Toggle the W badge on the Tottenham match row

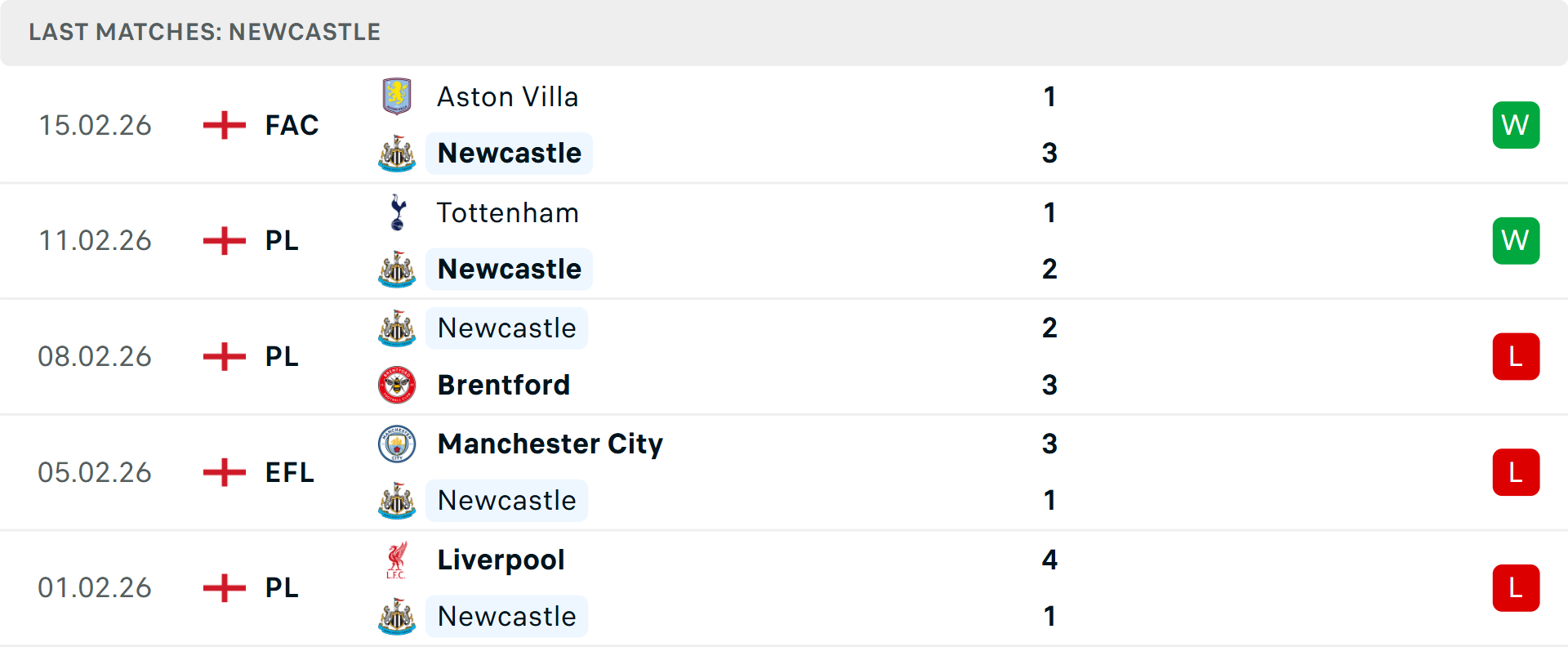point(1516,240)
